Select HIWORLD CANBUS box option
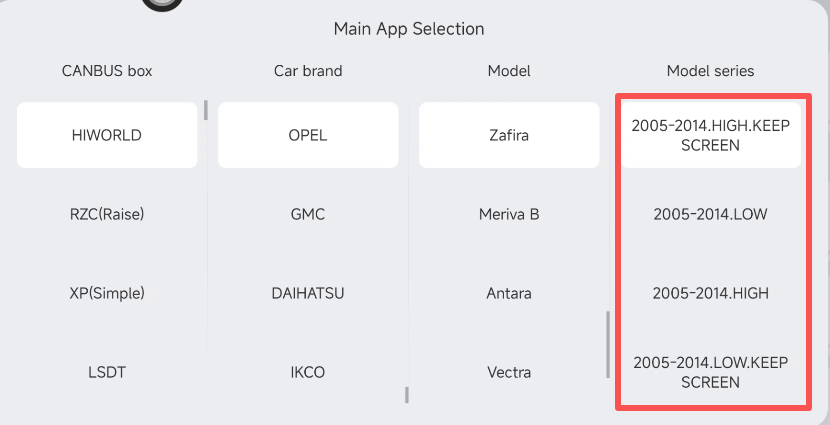 pyautogui.click(x=107, y=135)
